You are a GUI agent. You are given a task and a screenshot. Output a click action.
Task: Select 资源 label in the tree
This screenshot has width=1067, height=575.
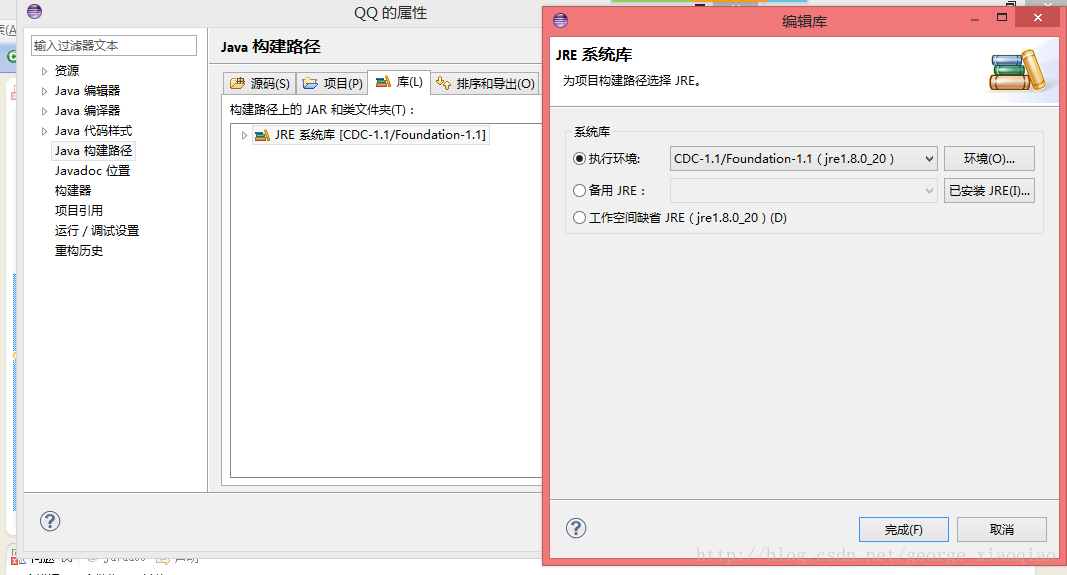click(x=67, y=71)
